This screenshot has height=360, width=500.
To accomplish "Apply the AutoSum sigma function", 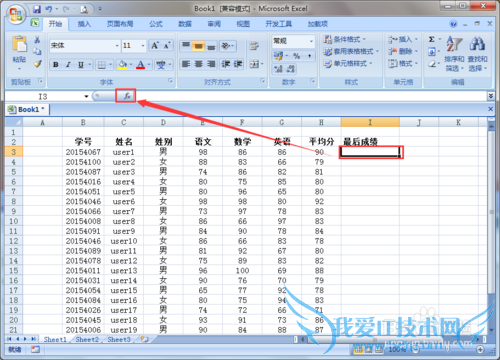I will [431, 39].
